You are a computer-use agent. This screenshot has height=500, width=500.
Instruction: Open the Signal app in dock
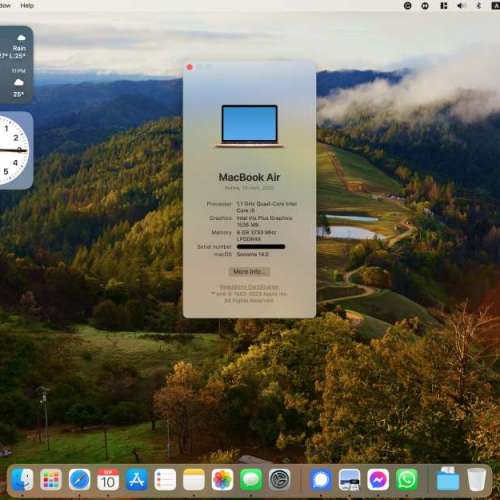click(x=321, y=480)
